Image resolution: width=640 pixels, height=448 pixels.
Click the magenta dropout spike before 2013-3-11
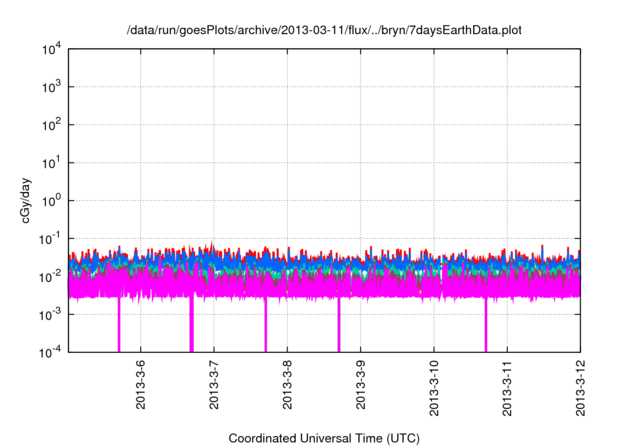click(x=486, y=324)
